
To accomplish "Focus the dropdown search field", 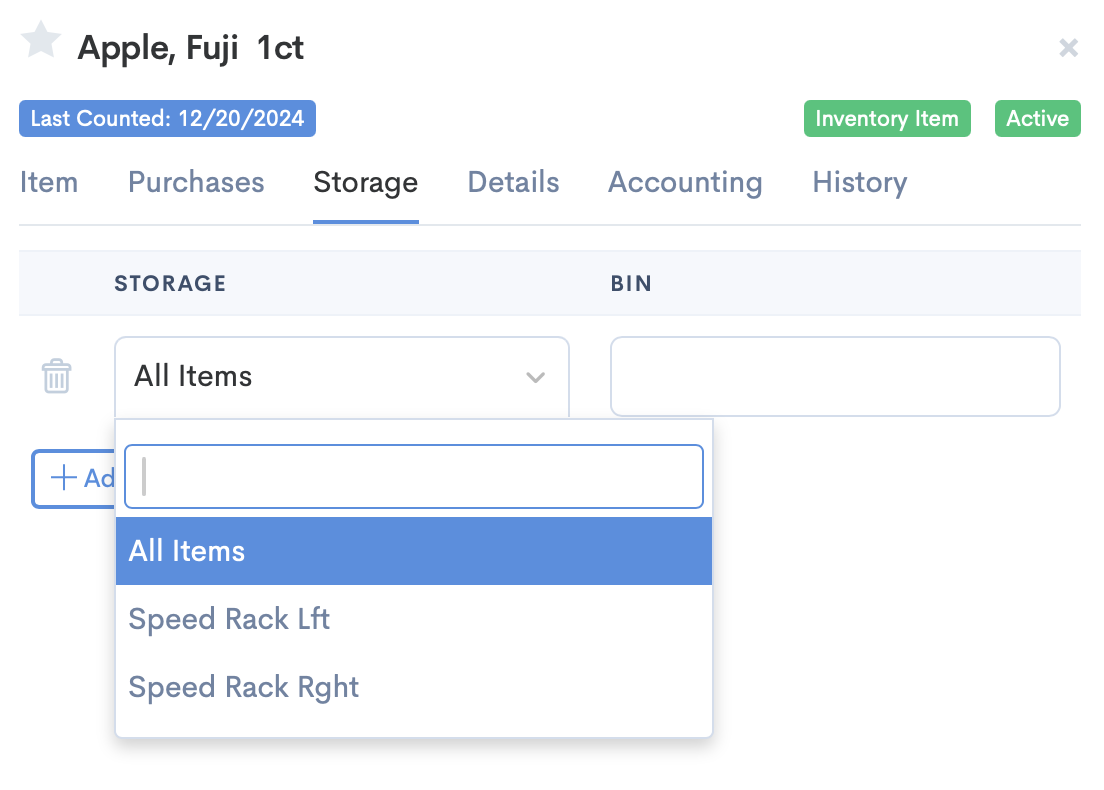I will [x=414, y=476].
